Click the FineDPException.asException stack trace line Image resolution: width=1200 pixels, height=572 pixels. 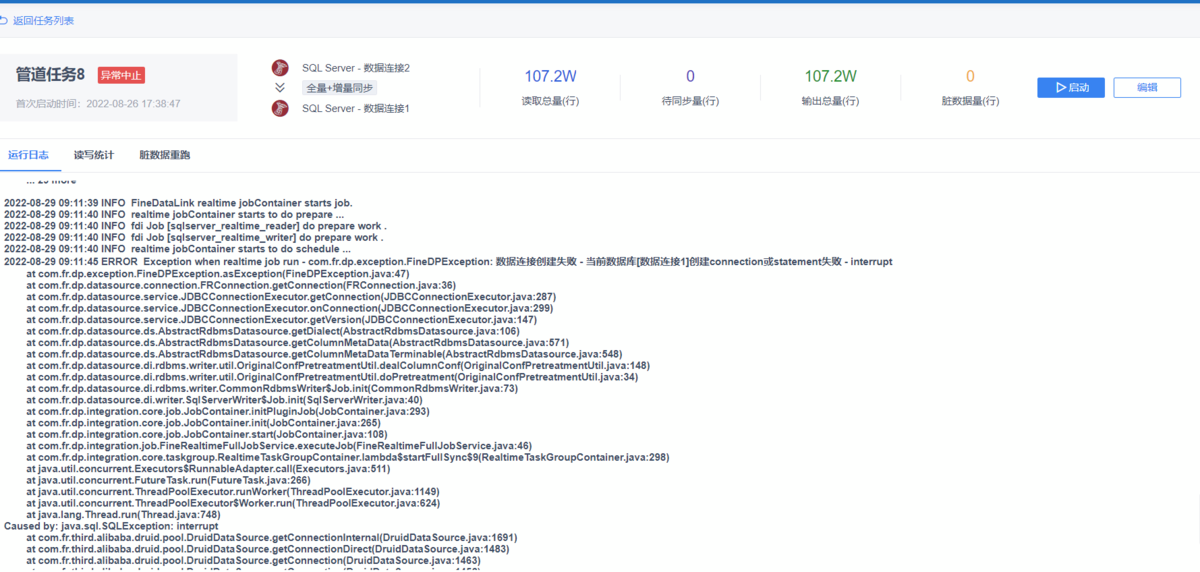(218, 273)
